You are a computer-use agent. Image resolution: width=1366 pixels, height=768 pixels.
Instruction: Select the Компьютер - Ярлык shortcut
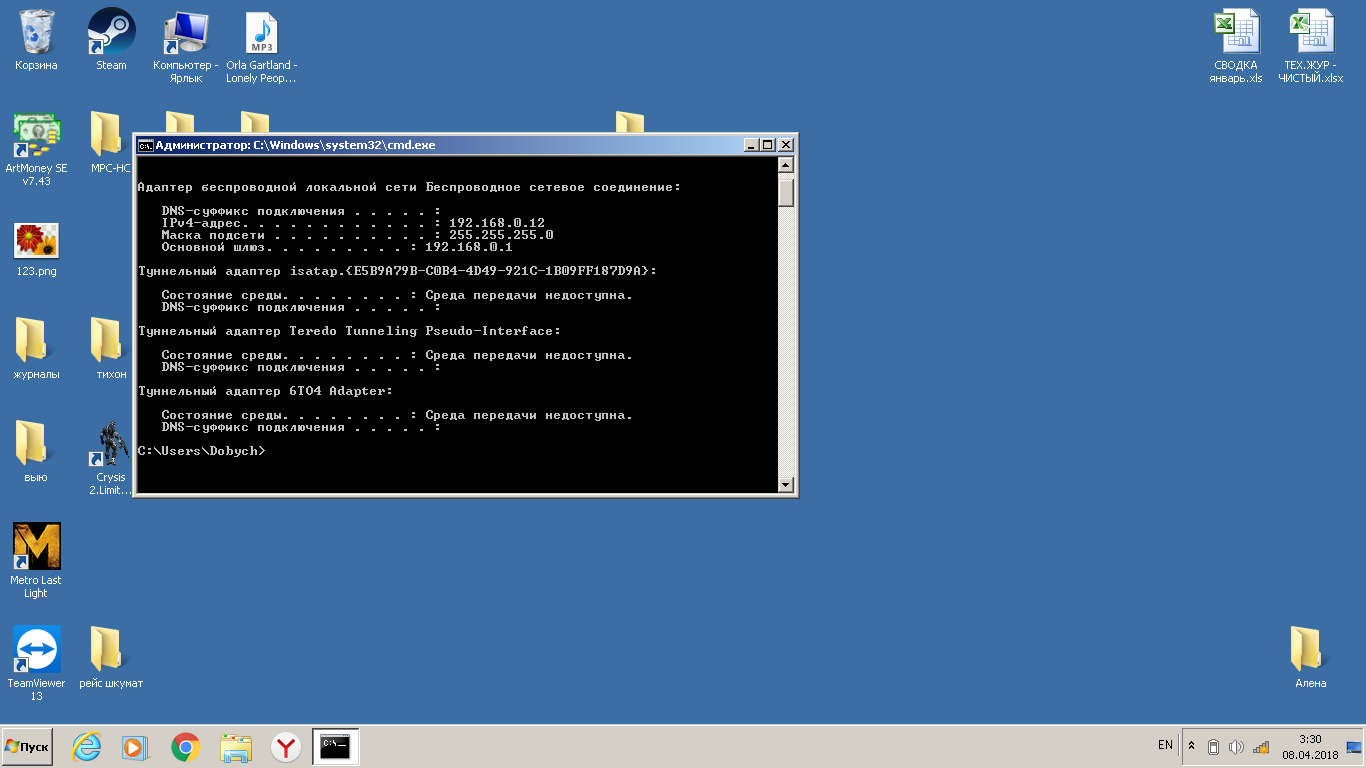coord(186,46)
